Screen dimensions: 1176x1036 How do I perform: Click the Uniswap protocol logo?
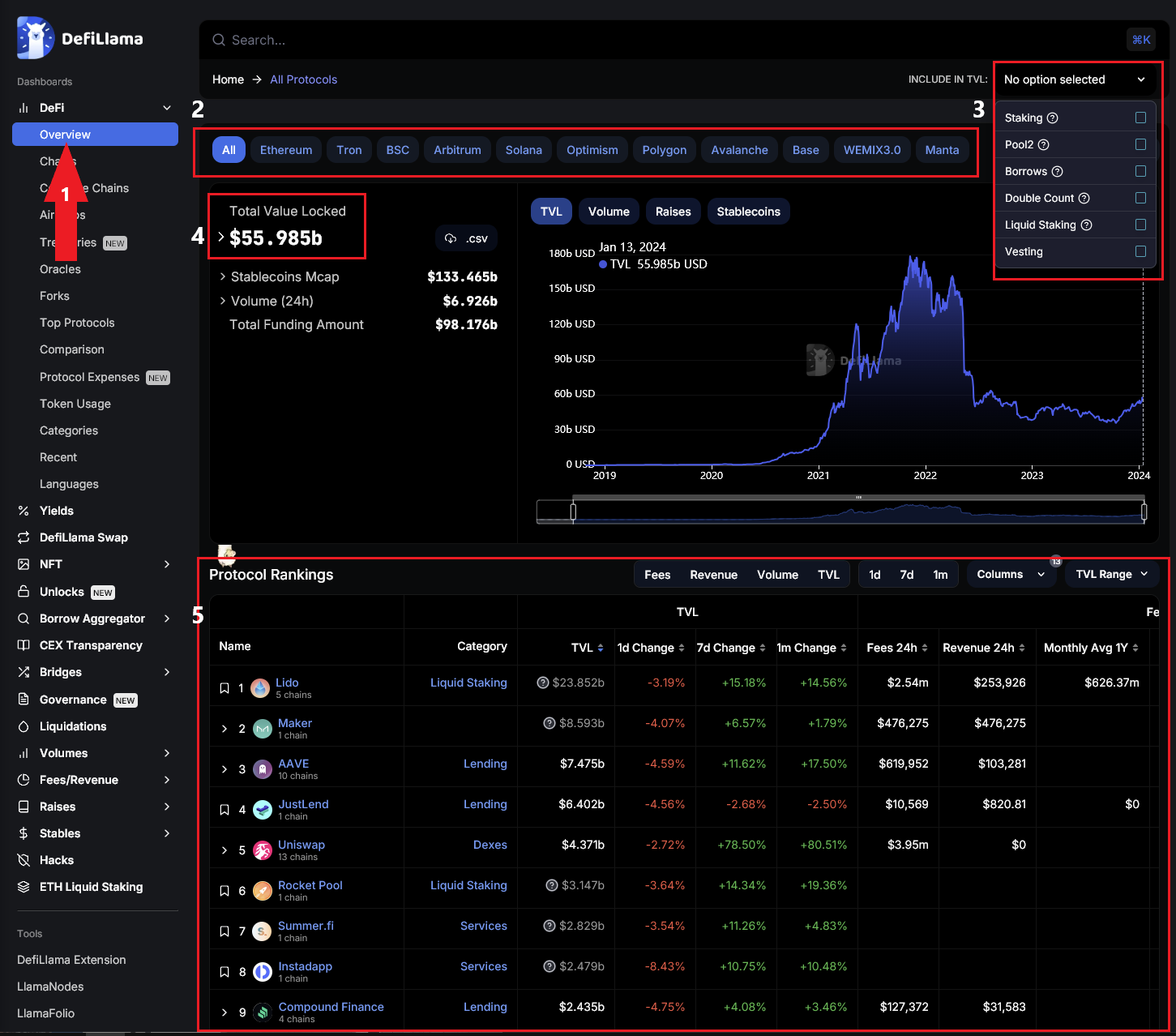pyautogui.click(x=263, y=850)
